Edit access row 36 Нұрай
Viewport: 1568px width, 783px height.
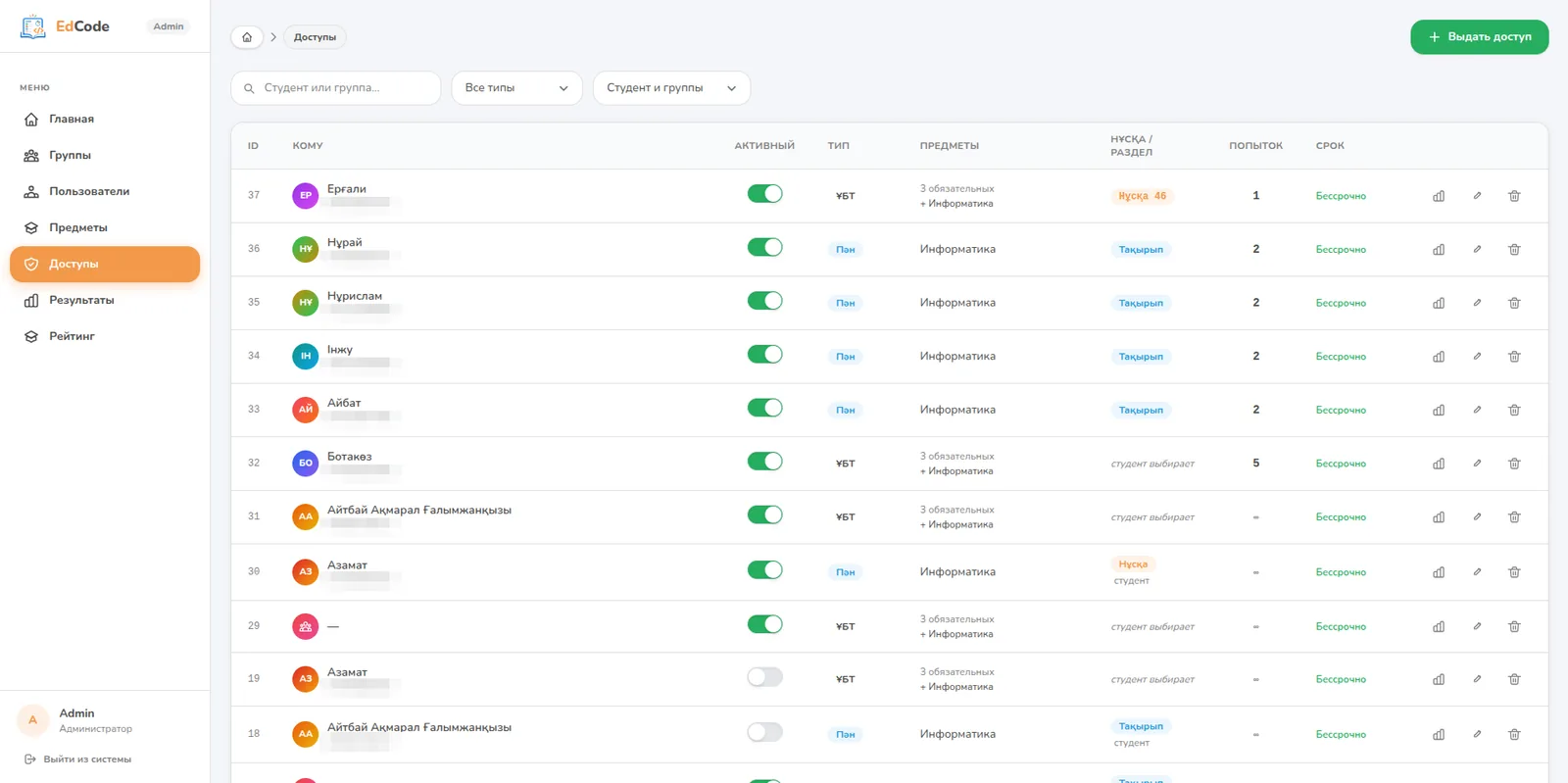(1477, 249)
